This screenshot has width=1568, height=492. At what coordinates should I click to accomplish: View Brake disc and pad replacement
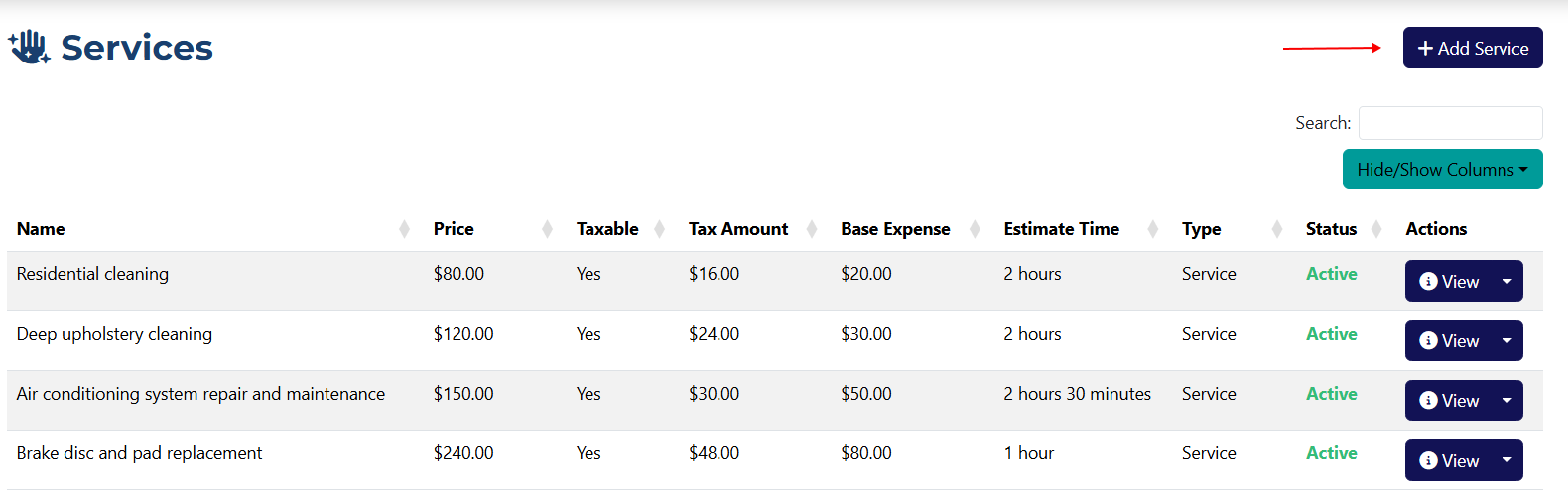point(1449,461)
